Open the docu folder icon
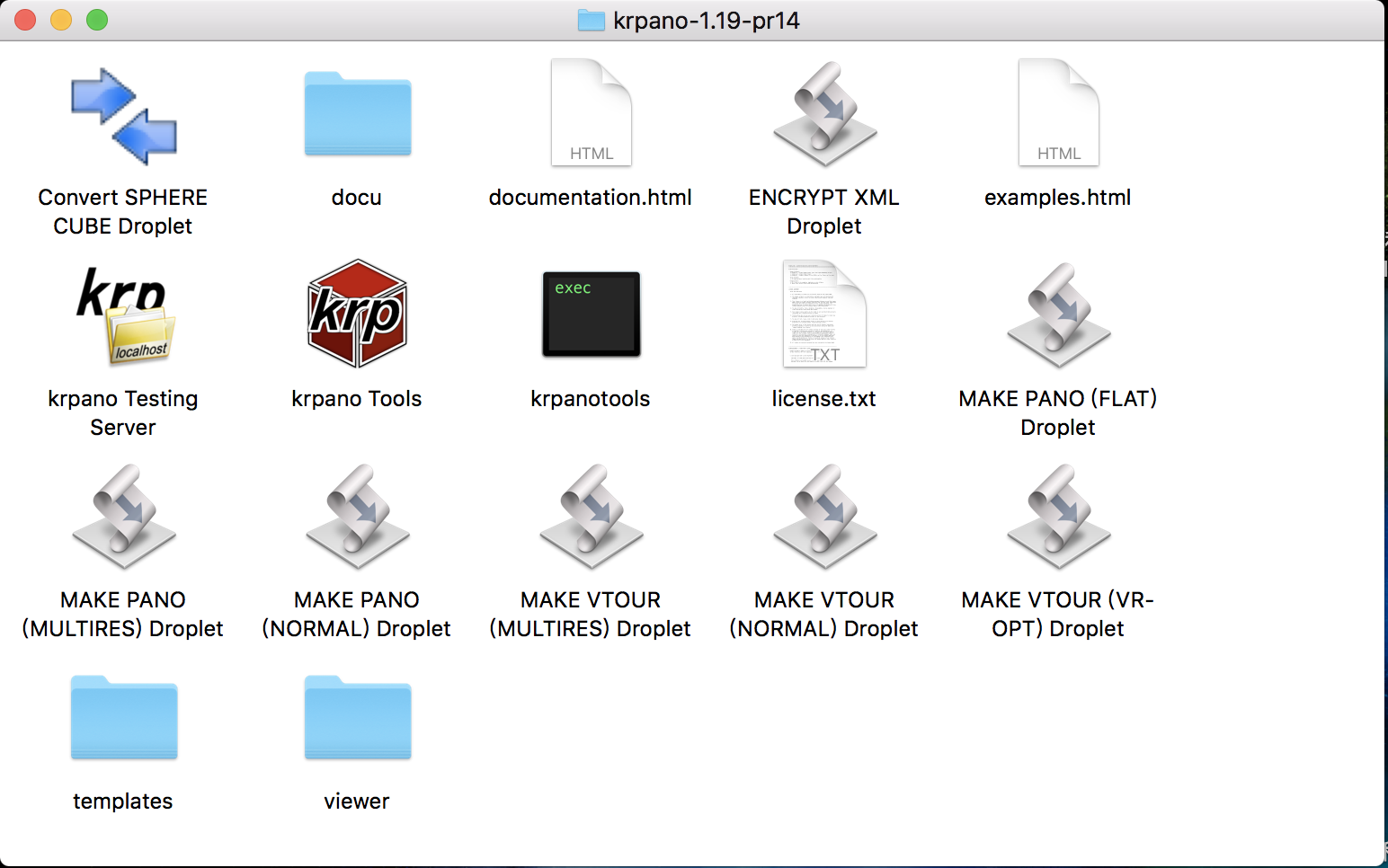This screenshot has height=868, width=1388. coord(358,113)
